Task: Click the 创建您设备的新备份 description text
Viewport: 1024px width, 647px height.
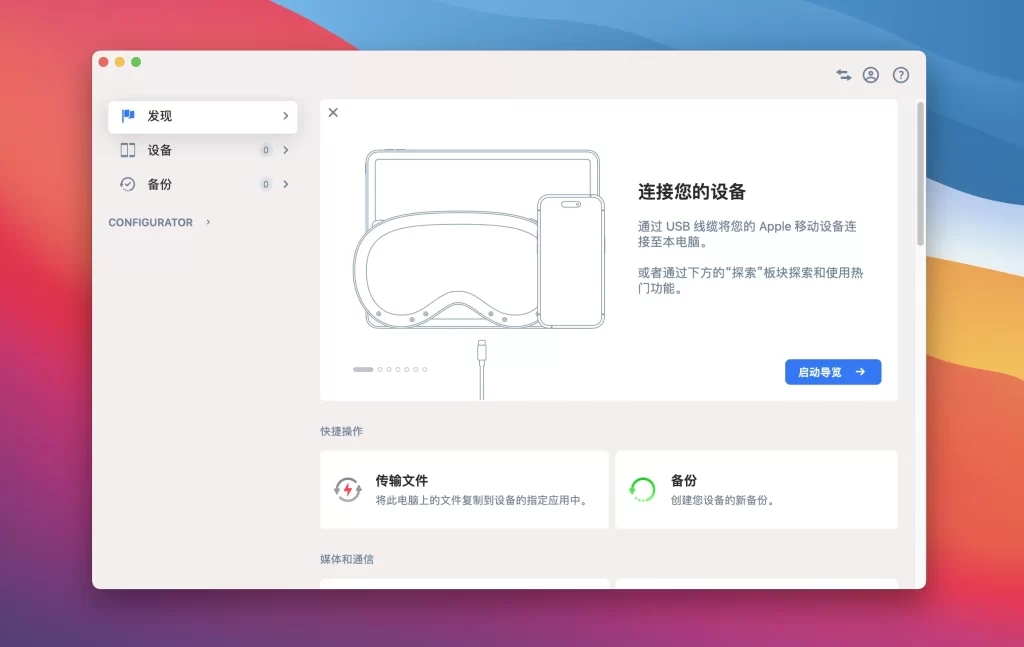Action: point(723,500)
